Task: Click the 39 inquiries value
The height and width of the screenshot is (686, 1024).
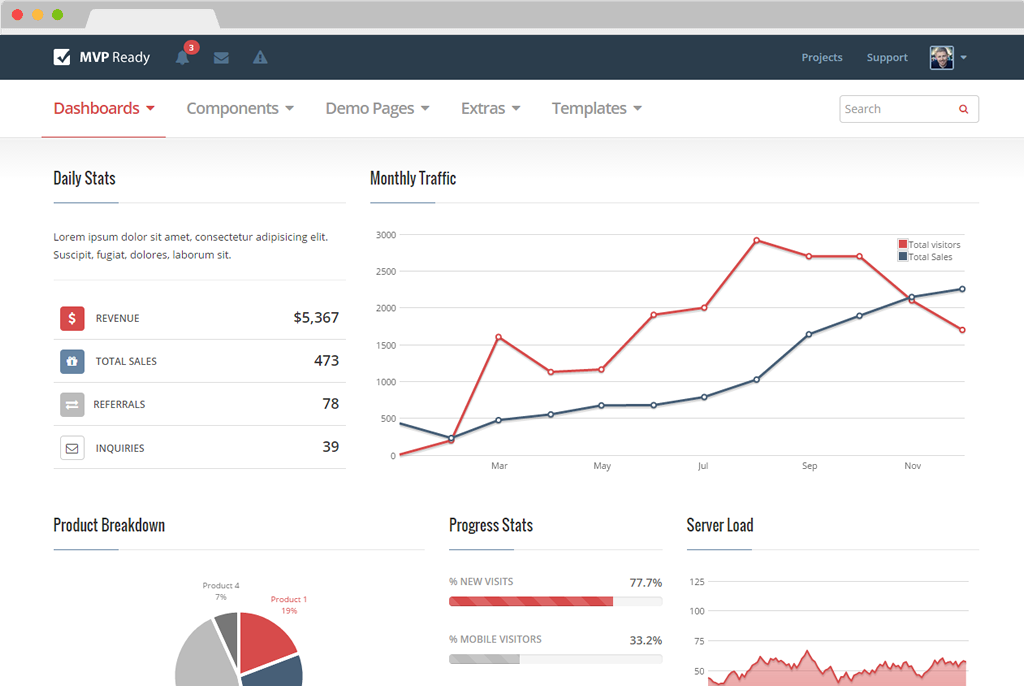Action: click(330, 447)
